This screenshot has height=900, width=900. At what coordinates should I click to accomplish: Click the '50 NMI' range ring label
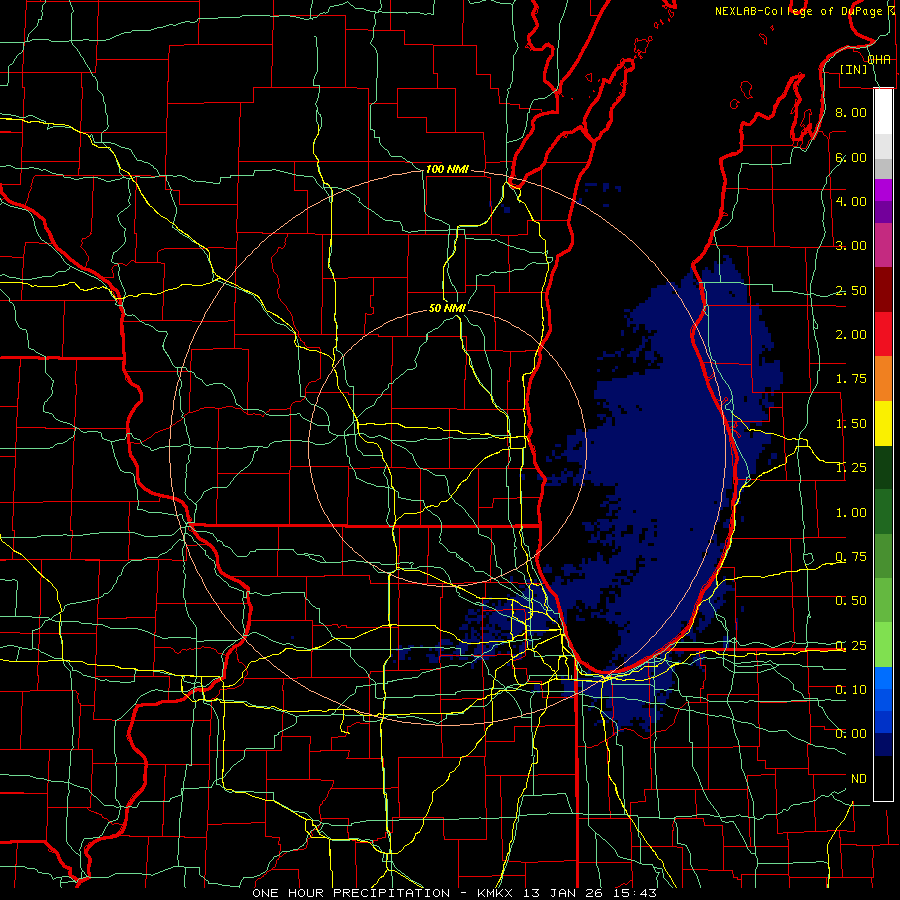(x=447, y=308)
